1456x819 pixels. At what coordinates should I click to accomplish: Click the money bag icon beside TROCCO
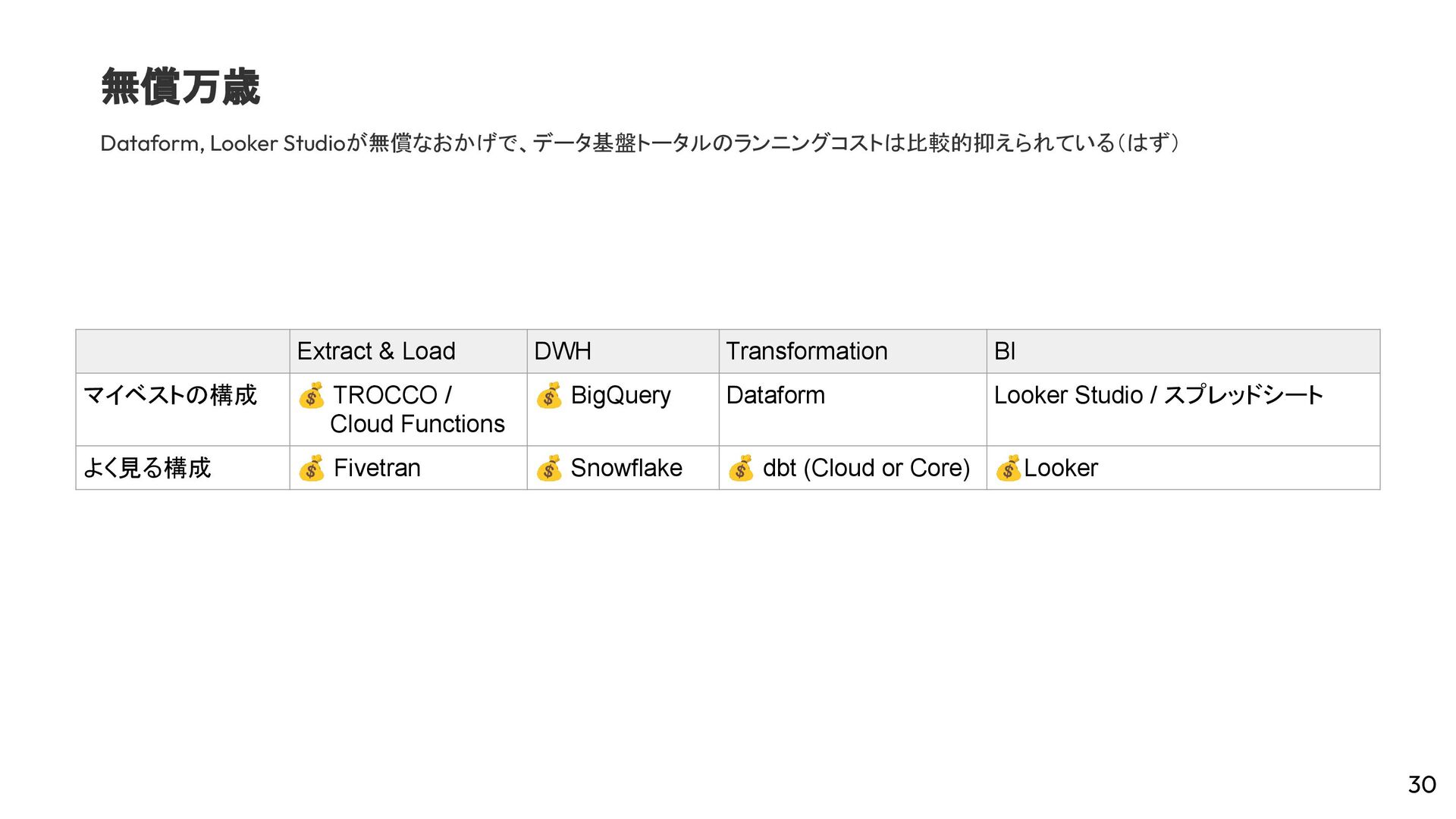click(311, 395)
